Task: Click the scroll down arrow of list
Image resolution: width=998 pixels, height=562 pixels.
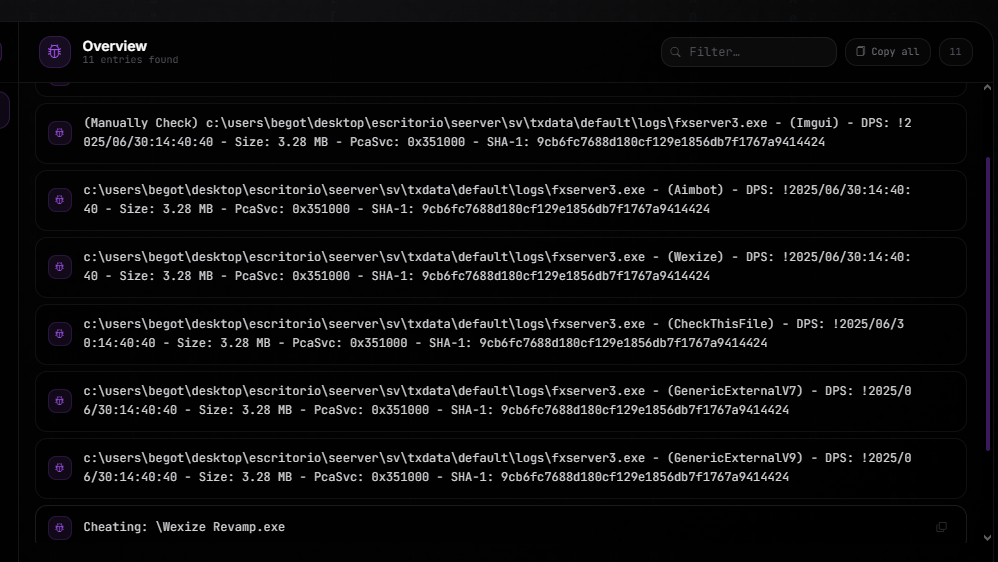Action: click(x=987, y=538)
